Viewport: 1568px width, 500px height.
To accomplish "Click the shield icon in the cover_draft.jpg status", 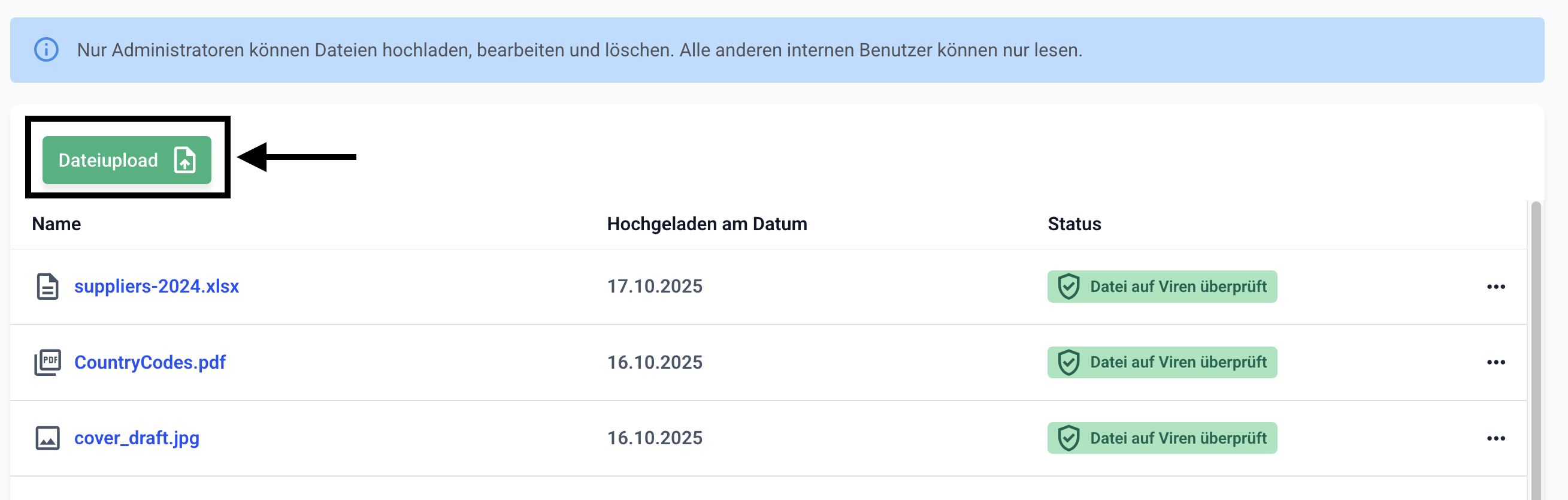I will [1068, 438].
